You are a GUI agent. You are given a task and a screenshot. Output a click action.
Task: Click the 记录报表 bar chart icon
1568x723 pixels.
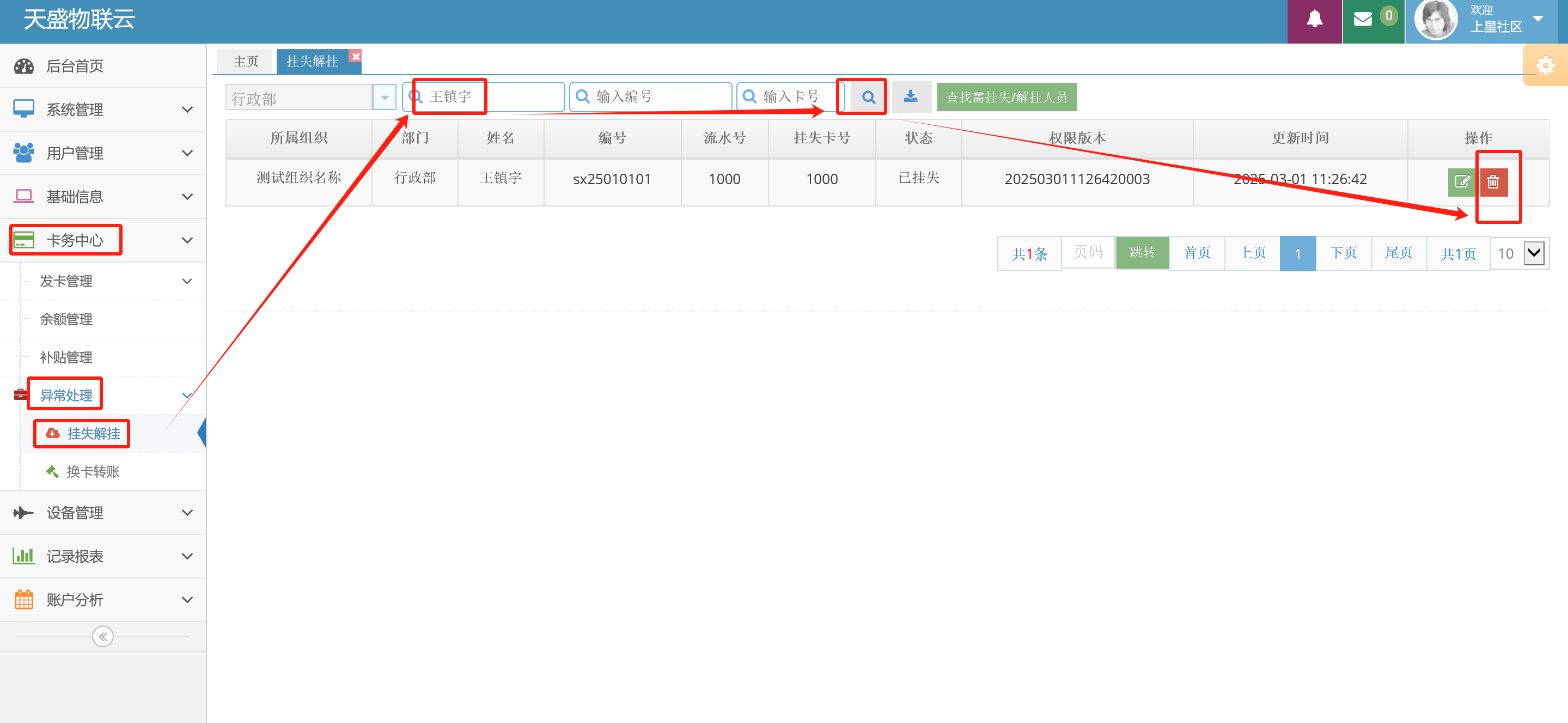click(24, 556)
